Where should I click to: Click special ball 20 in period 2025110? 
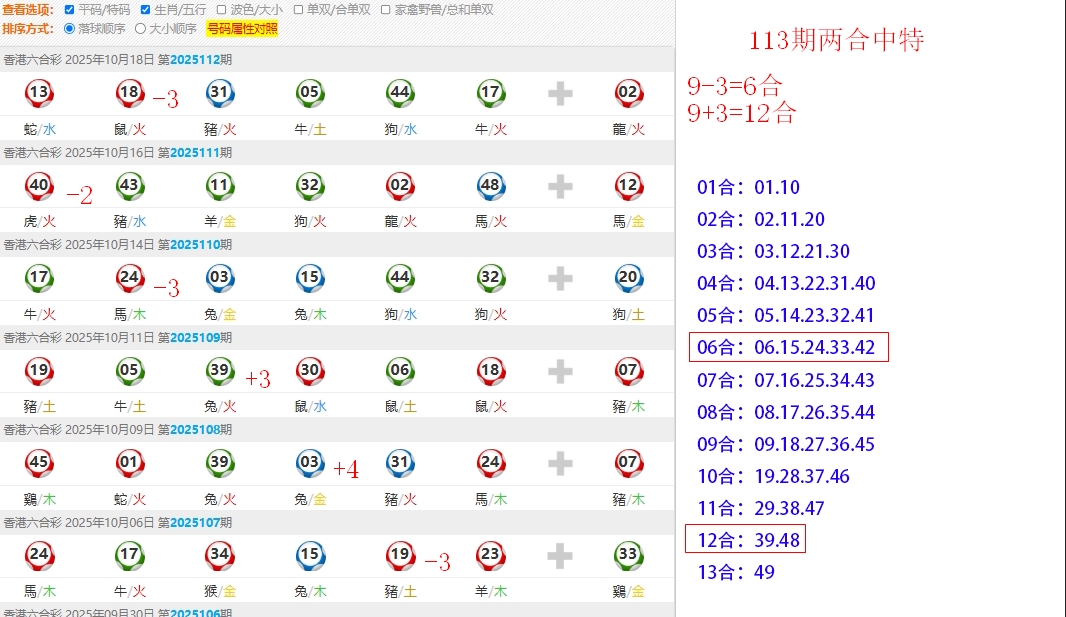tap(628, 278)
